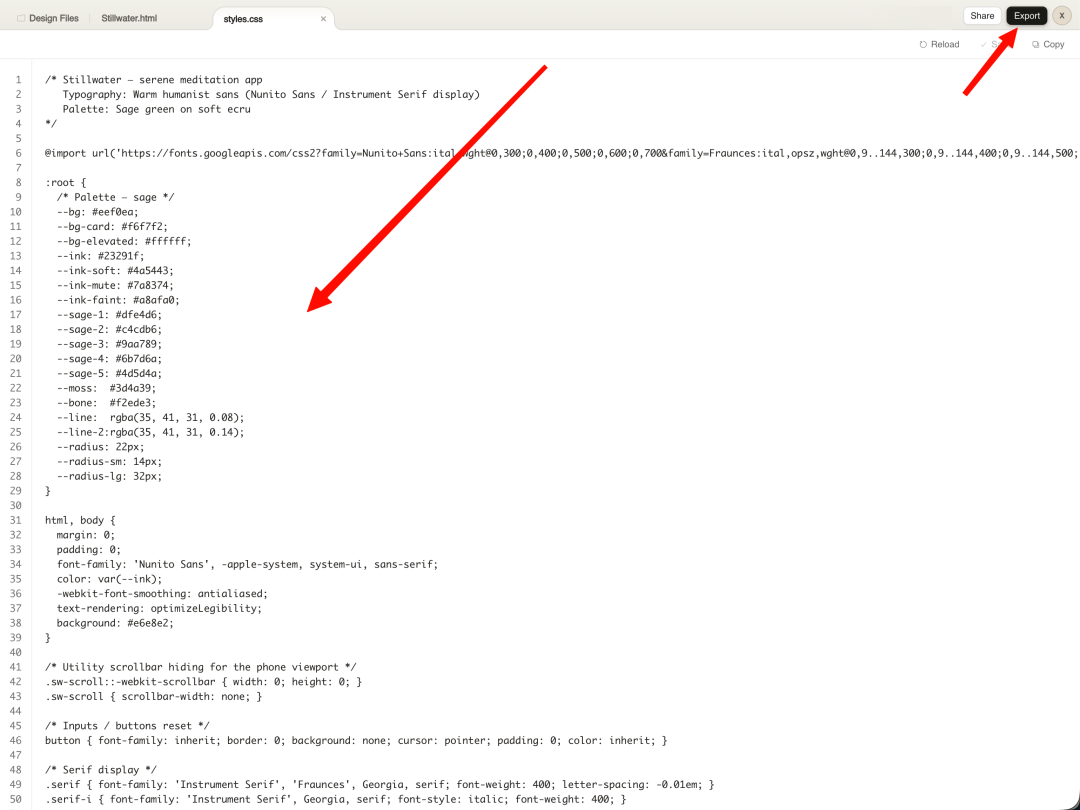Select the styles.css tab
The height and width of the screenshot is (810, 1080).
(243, 18)
